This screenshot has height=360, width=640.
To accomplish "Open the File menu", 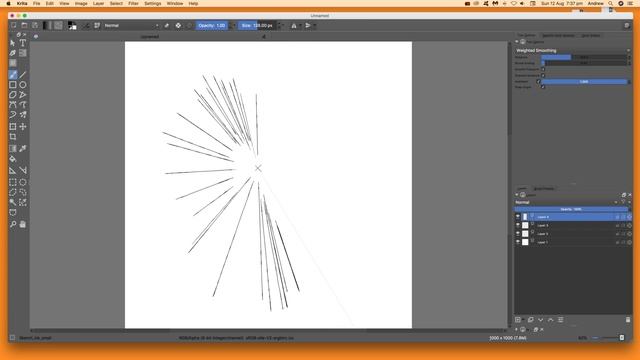I will (36, 3).
